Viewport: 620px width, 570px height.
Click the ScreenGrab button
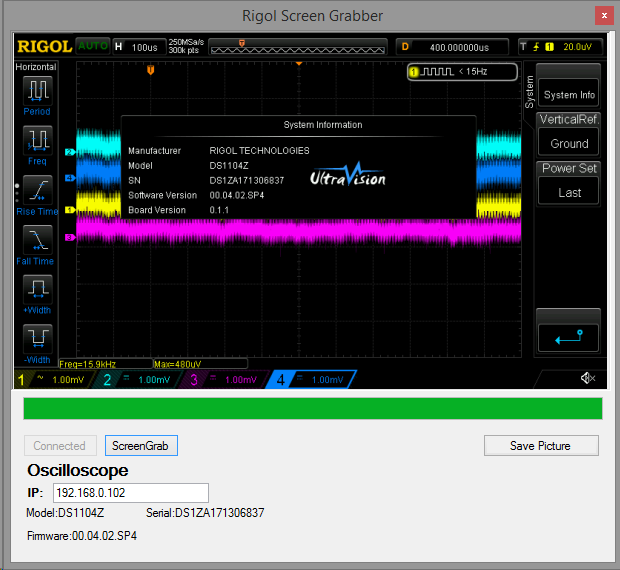(x=141, y=445)
